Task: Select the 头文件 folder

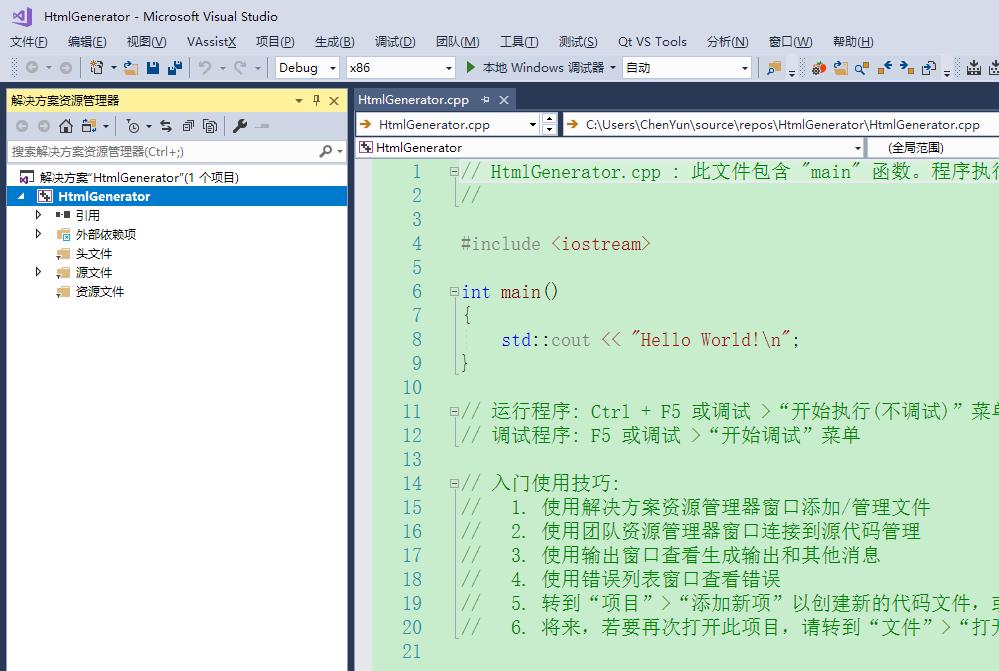Action: (94, 254)
